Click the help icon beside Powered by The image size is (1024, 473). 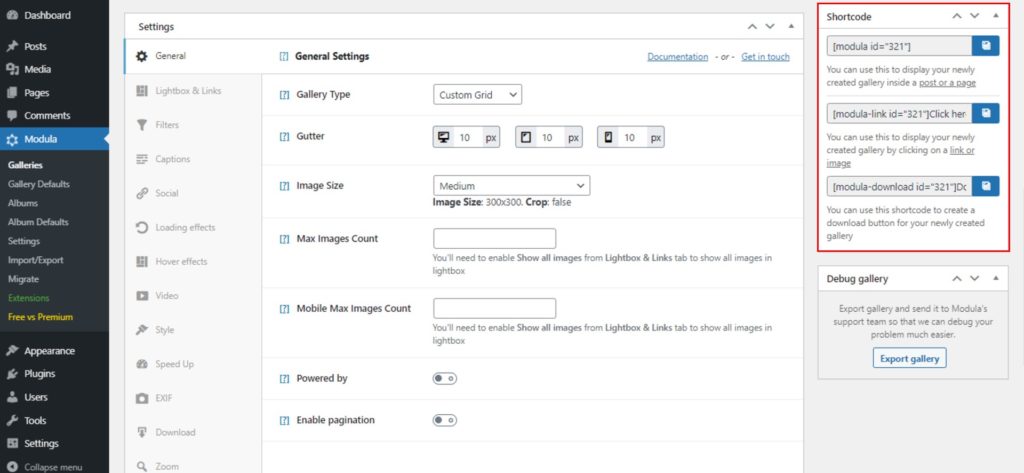284,379
